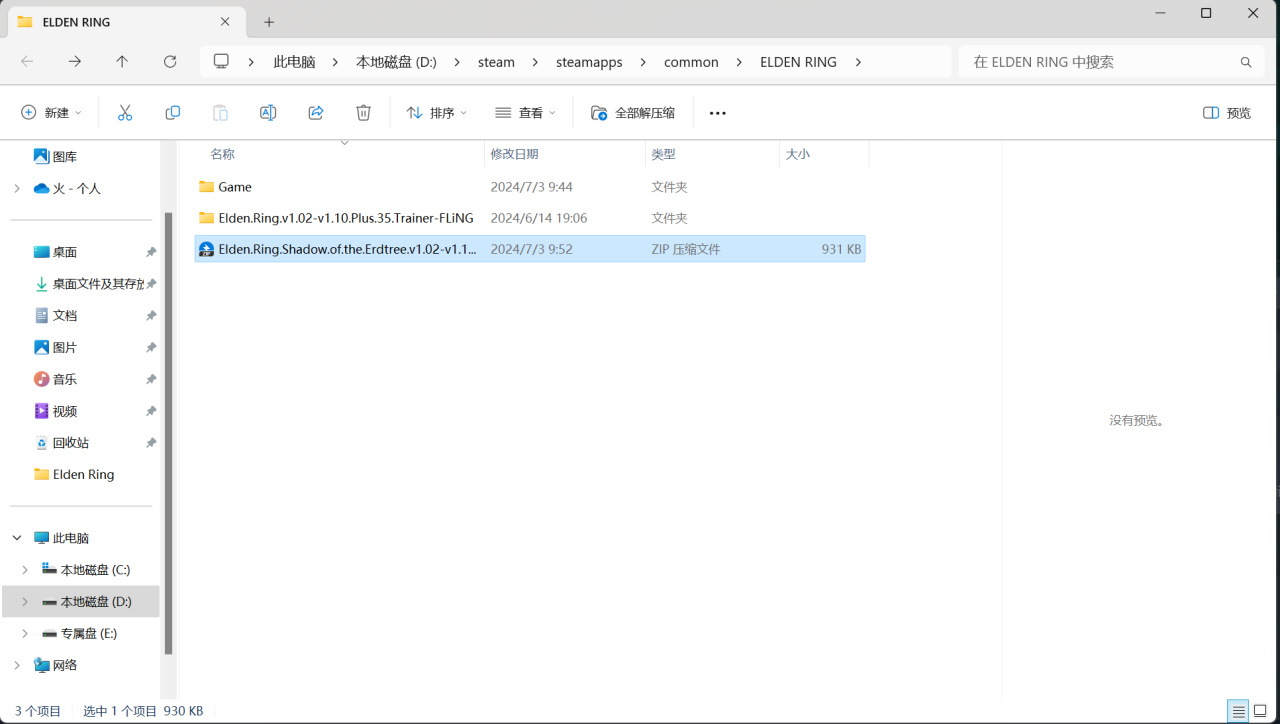Viewport: 1280px width, 724px height.
Task: Click the search magnifier icon
Action: click(x=1246, y=62)
